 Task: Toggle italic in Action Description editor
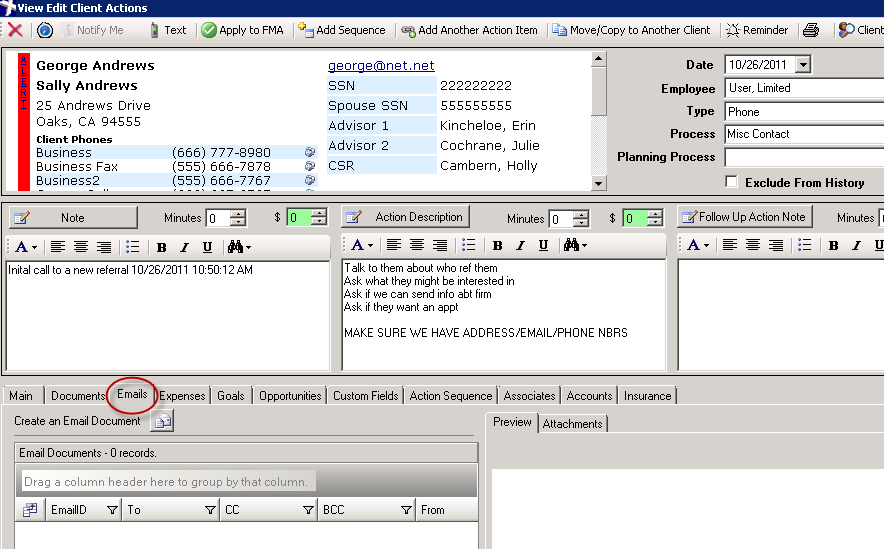tap(520, 245)
